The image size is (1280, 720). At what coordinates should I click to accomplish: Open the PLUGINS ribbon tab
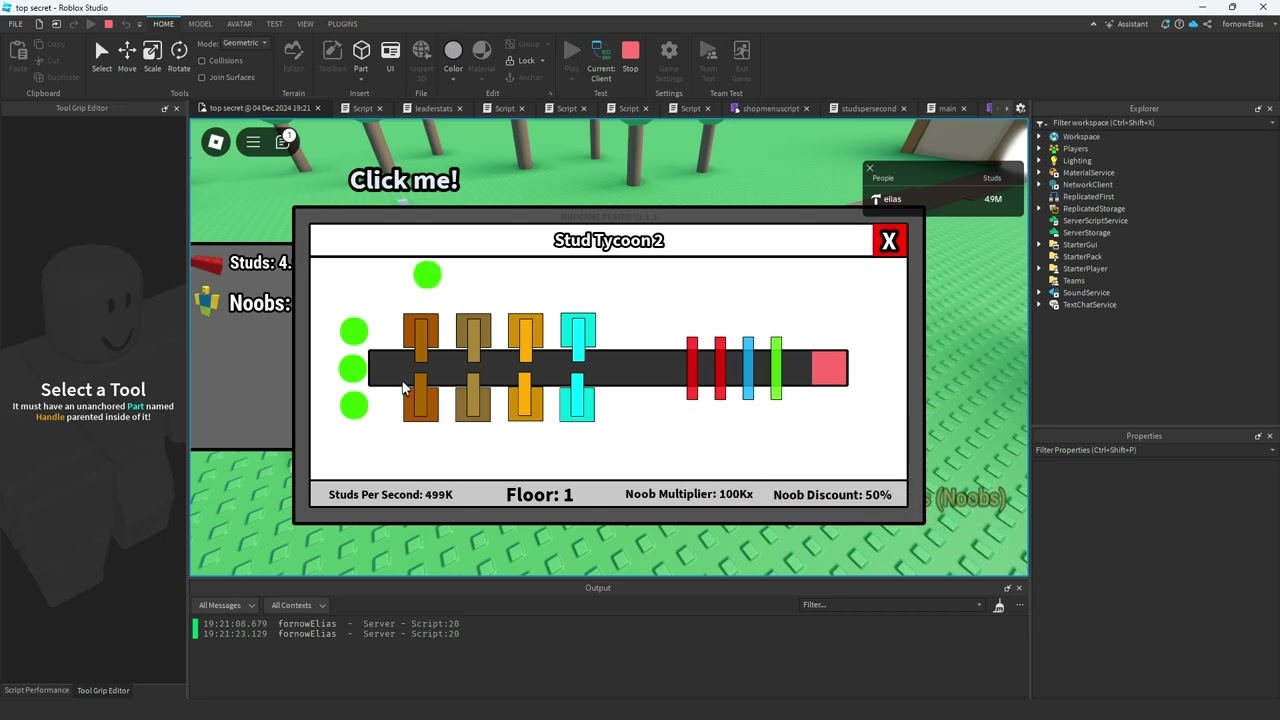click(342, 24)
